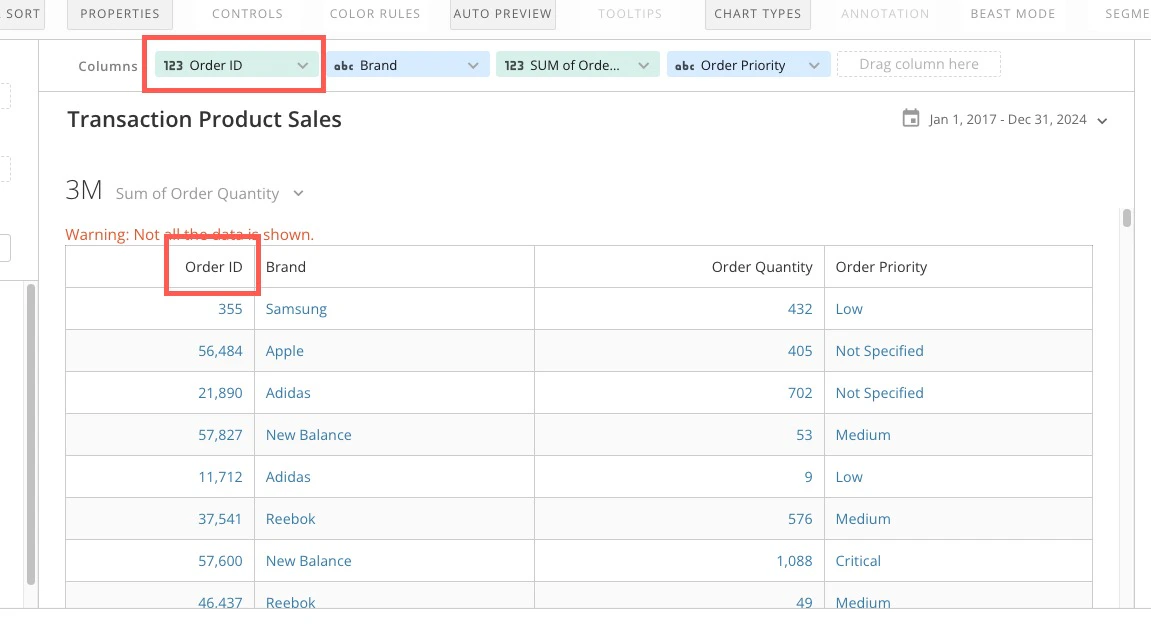Click the Samsung brand cell link

pyautogui.click(x=297, y=309)
